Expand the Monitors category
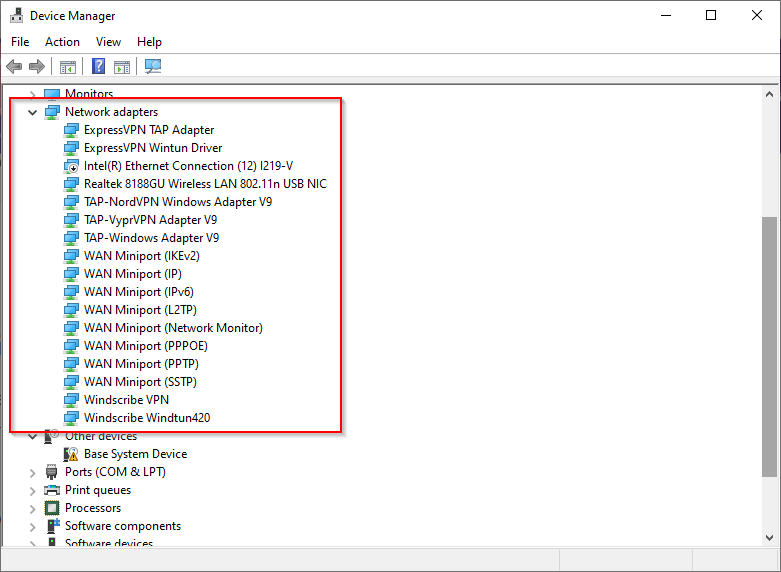The image size is (781, 572). point(32,94)
